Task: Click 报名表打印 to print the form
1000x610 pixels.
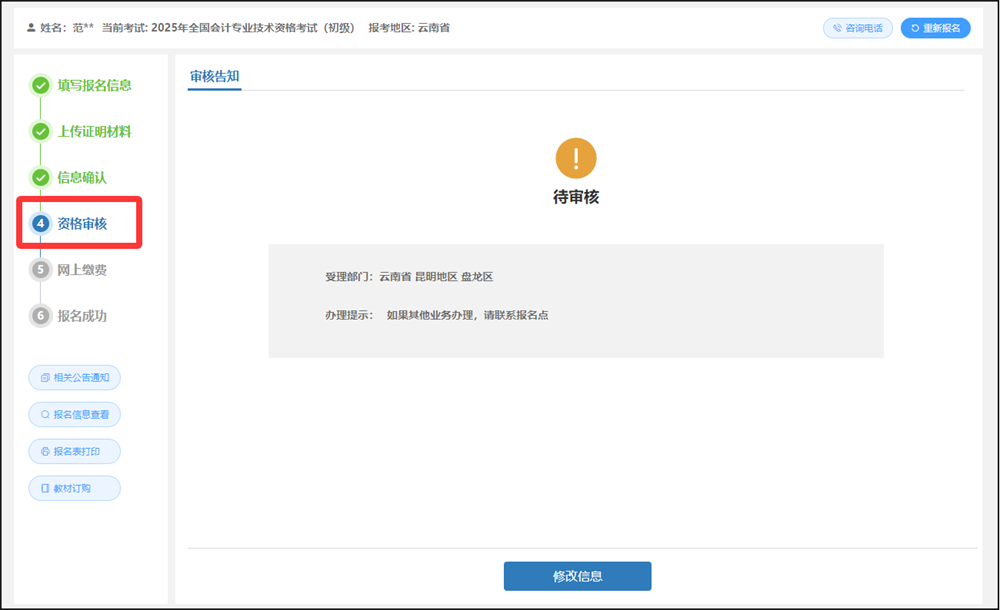Action: pos(75,452)
